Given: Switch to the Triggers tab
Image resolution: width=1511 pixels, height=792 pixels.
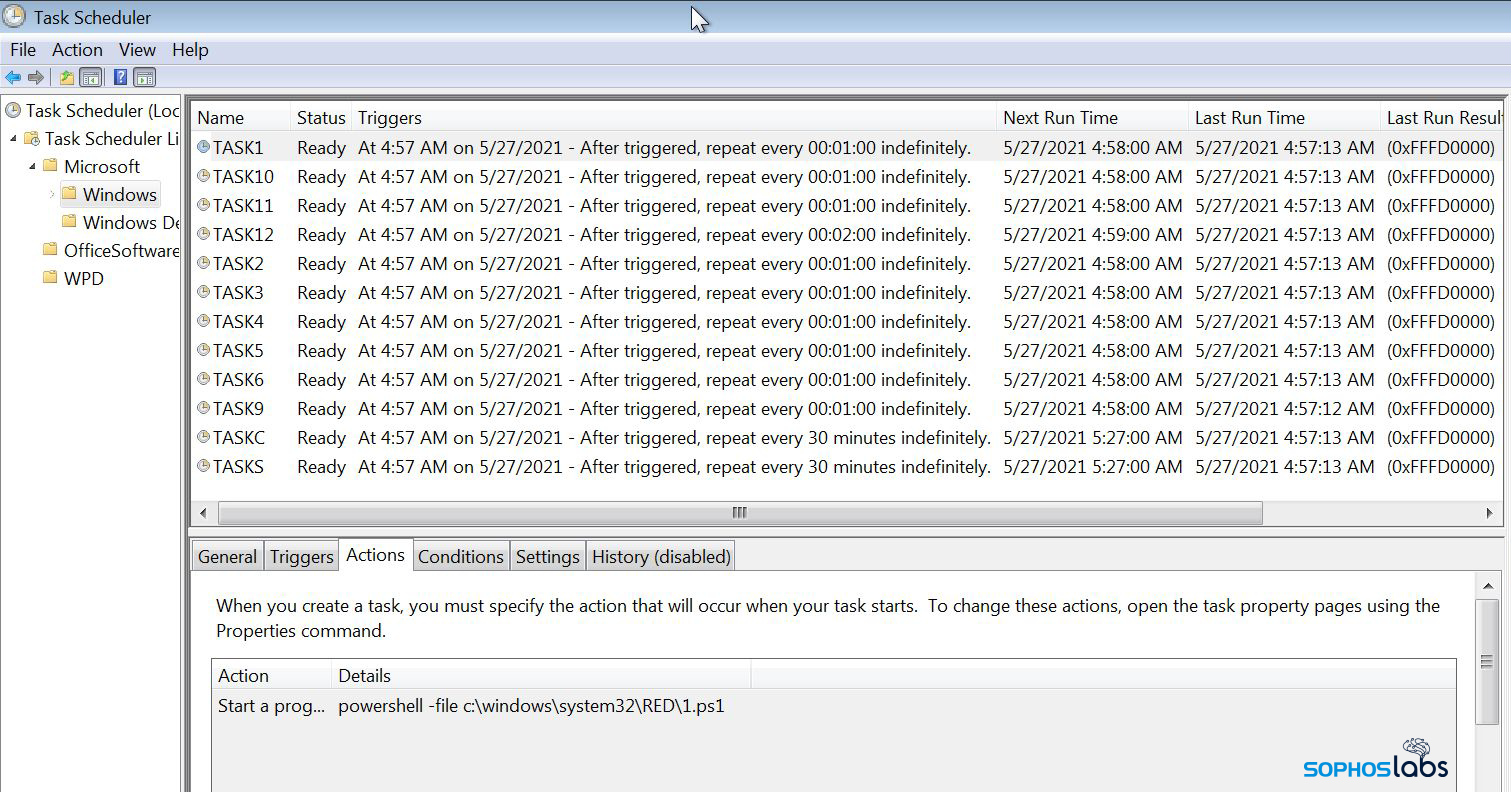Looking at the screenshot, I should click(x=301, y=557).
